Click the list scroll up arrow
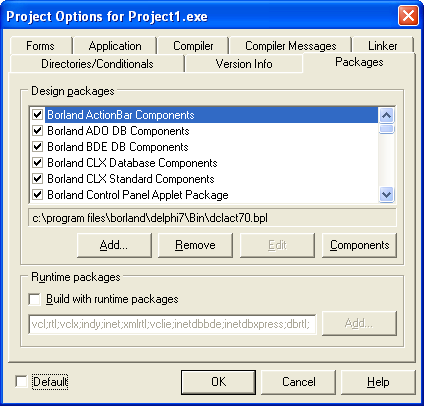 click(x=386, y=116)
